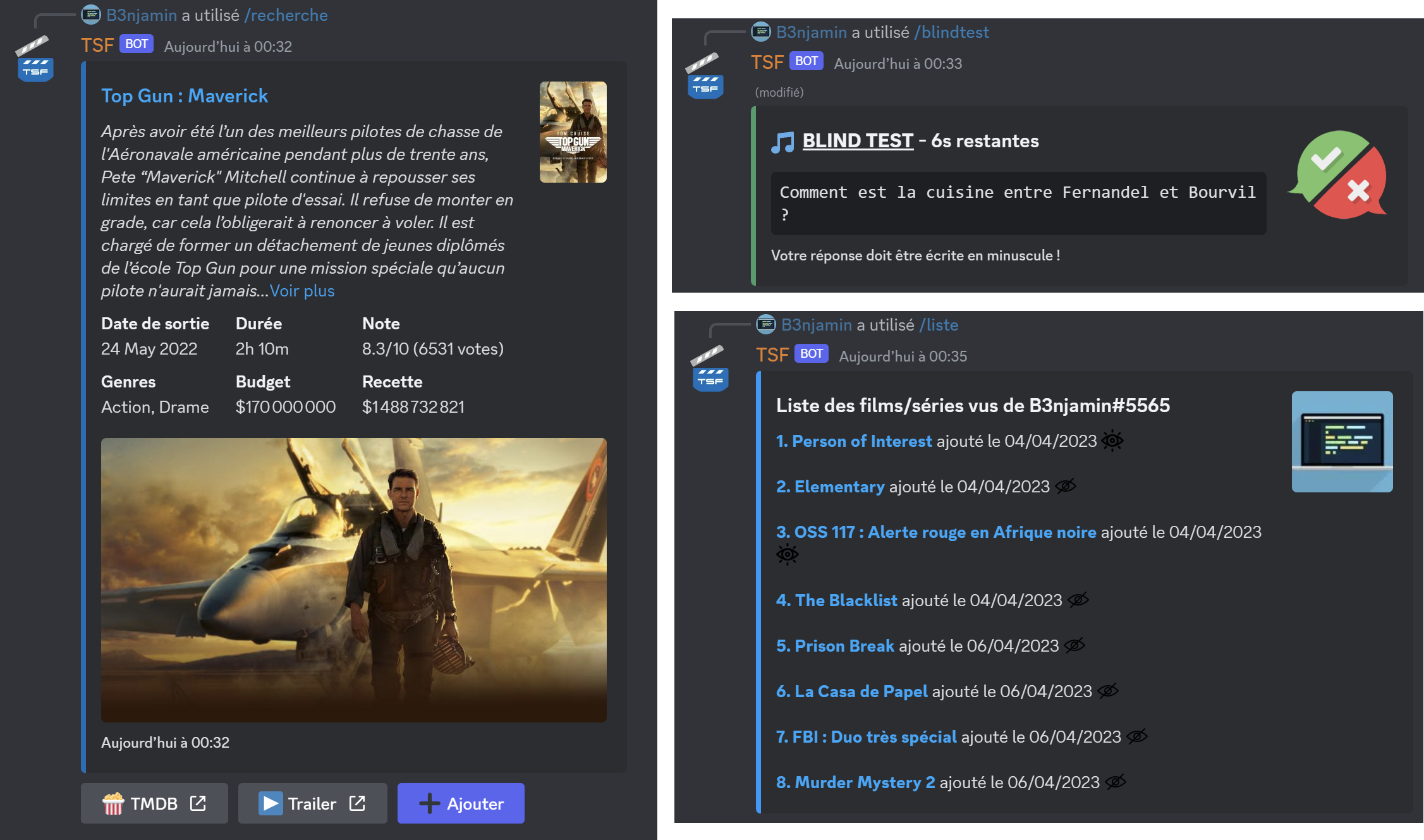Toggle the crossed-eye icon next to Murder Mystery 2
1424x840 pixels.
pyautogui.click(x=1116, y=782)
